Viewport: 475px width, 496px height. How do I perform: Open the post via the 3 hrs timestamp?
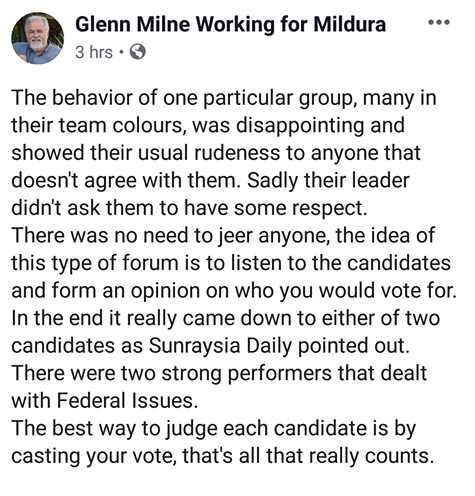(94, 52)
